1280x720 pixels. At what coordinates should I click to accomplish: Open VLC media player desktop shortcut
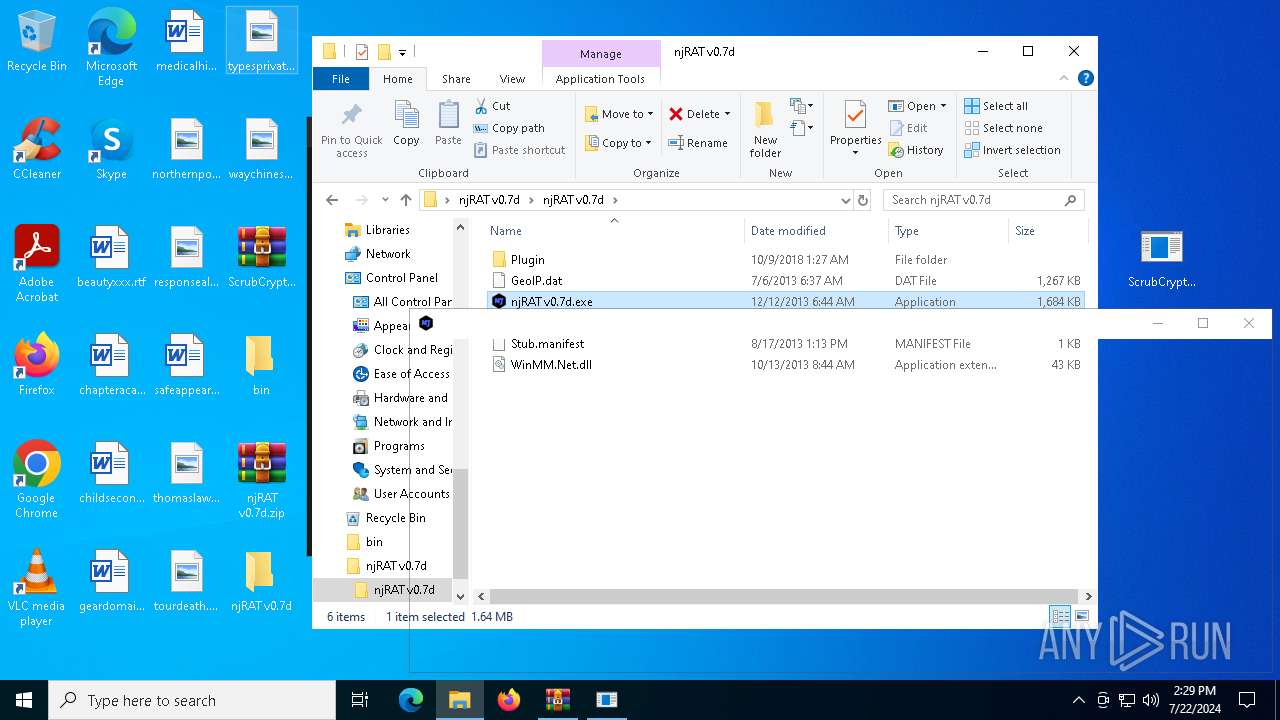pos(37,588)
